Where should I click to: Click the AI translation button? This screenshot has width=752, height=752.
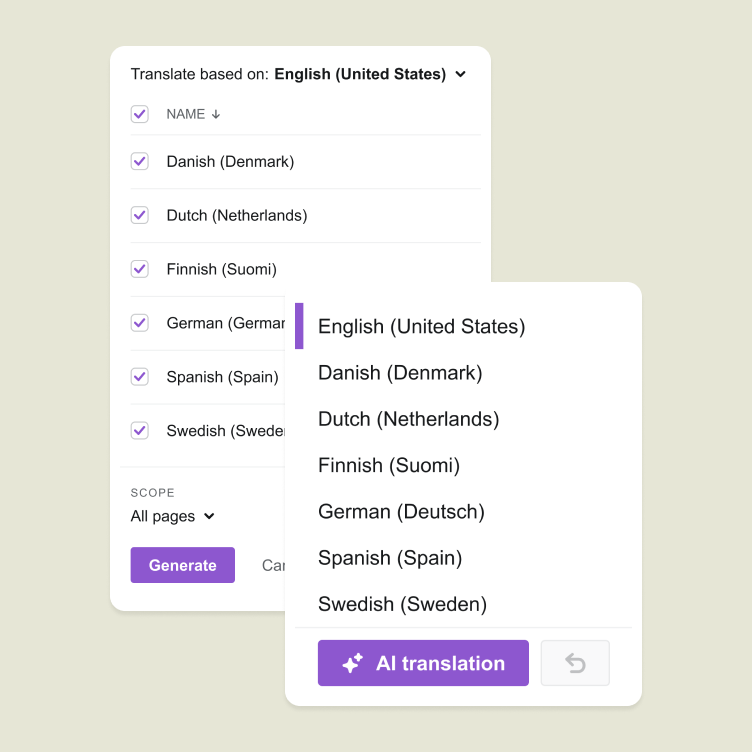[423, 663]
